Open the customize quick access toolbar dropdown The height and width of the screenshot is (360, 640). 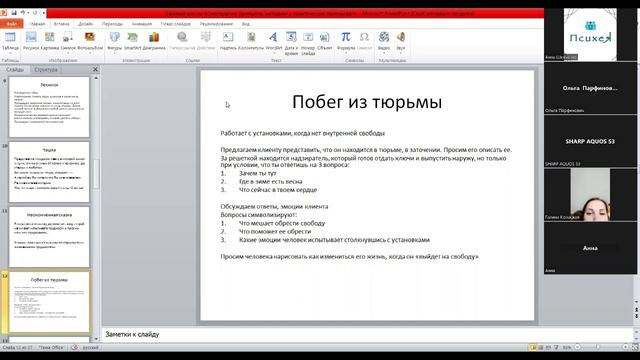point(43,13)
